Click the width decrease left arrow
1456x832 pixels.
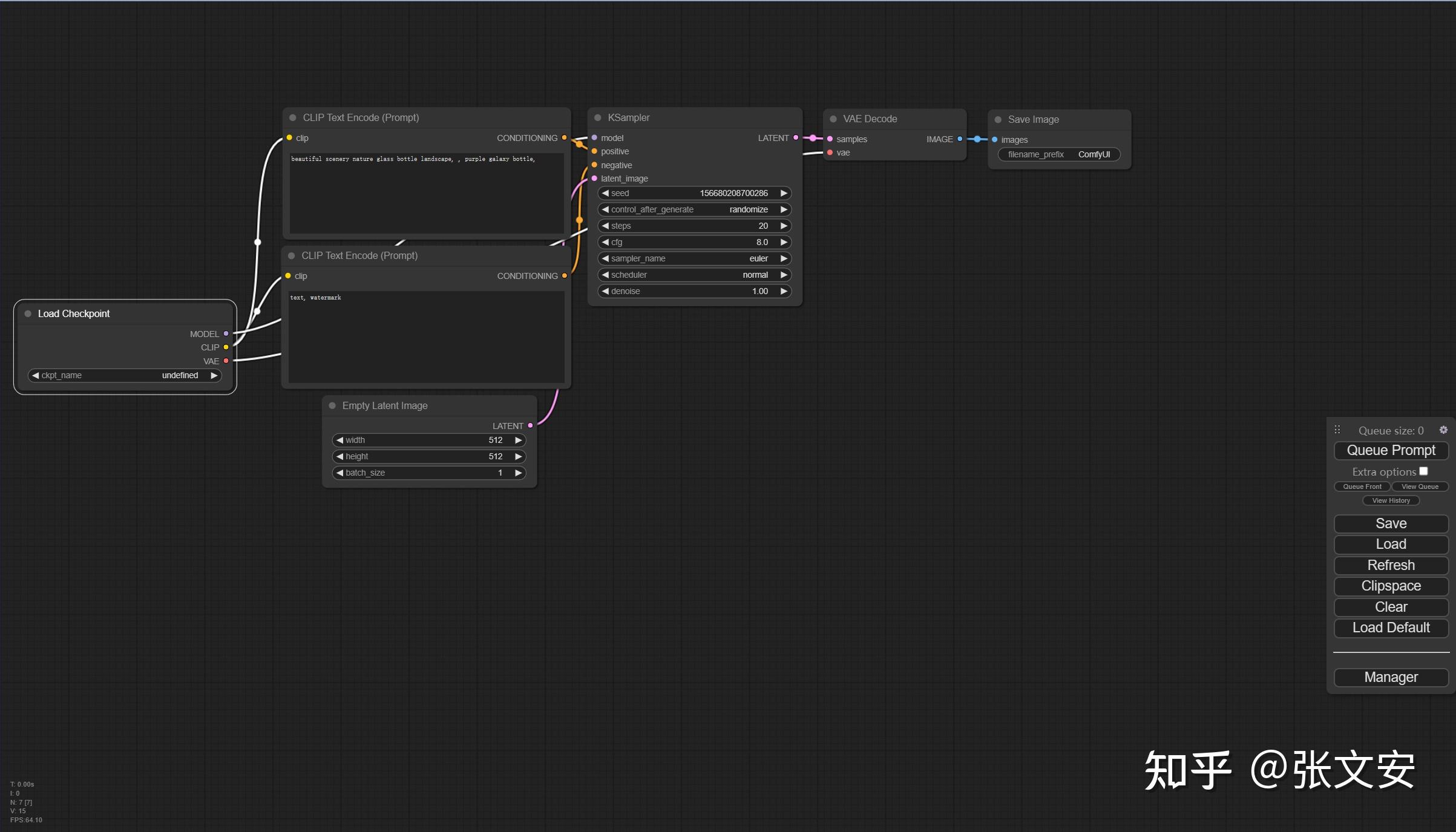pyautogui.click(x=339, y=440)
